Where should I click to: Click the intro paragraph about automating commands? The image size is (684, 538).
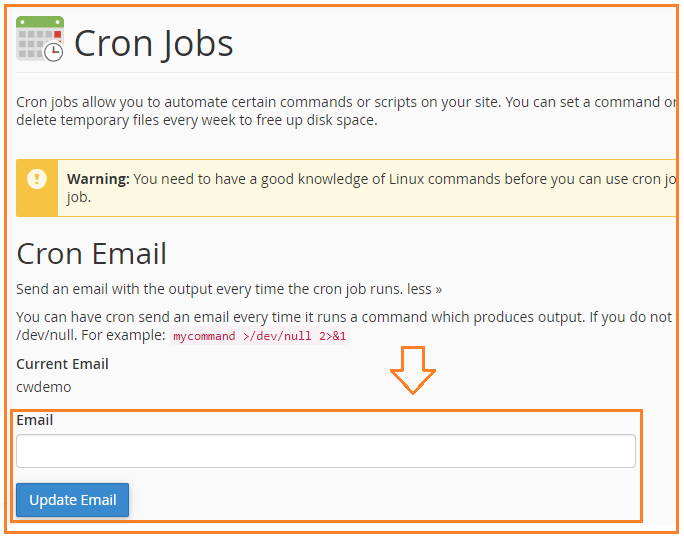tap(346, 111)
